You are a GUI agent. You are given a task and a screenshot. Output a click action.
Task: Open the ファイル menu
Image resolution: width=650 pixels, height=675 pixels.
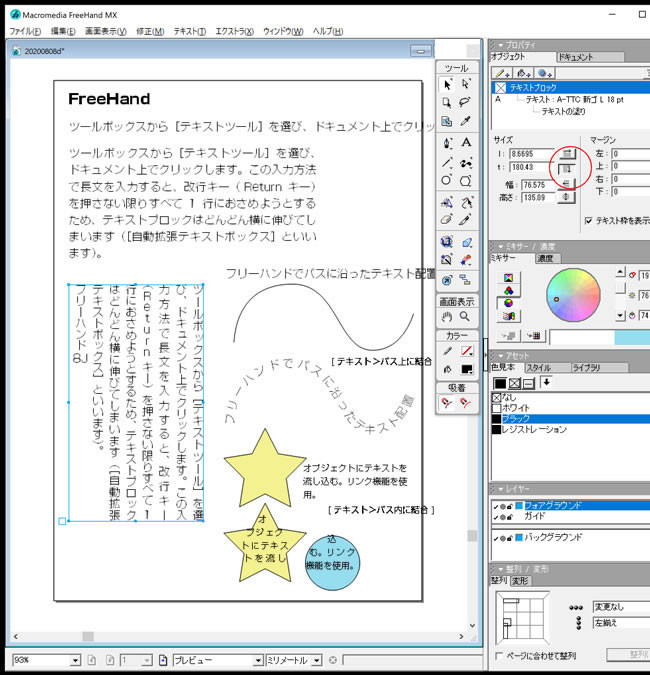(x=25, y=31)
